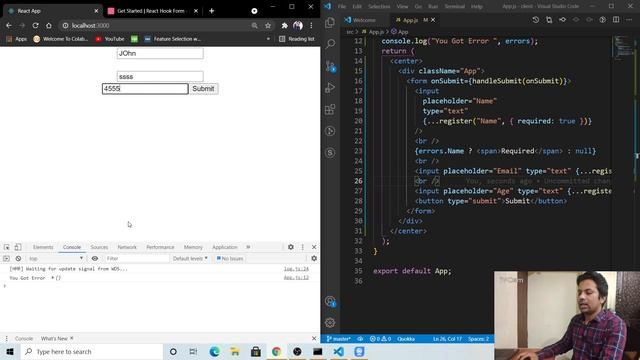Switch to the Network tab in DevTools

pyautogui.click(x=127, y=247)
